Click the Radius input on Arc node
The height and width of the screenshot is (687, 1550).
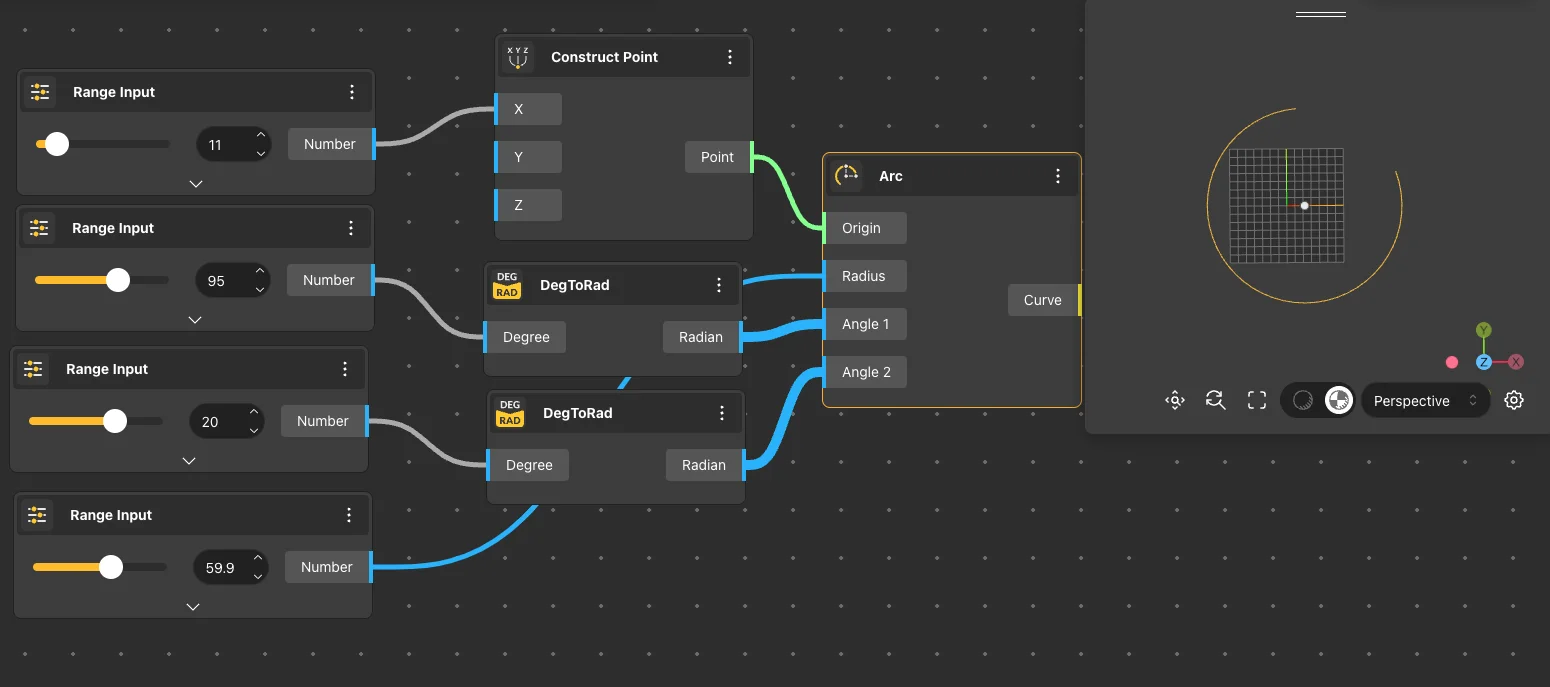pos(863,276)
